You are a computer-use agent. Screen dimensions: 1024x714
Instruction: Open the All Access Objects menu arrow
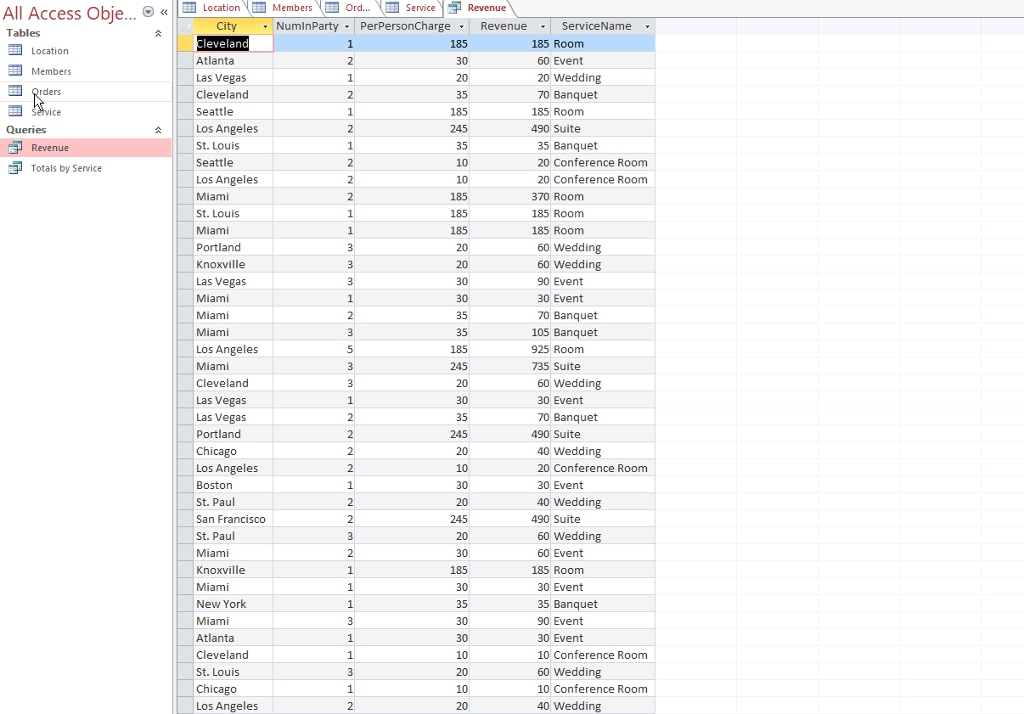[x=146, y=13]
